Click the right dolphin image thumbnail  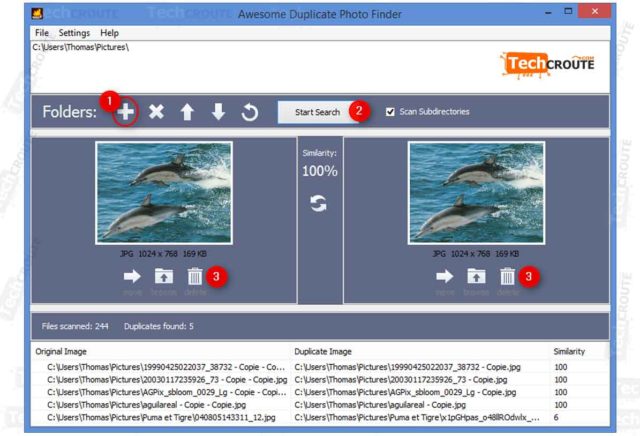[476, 193]
